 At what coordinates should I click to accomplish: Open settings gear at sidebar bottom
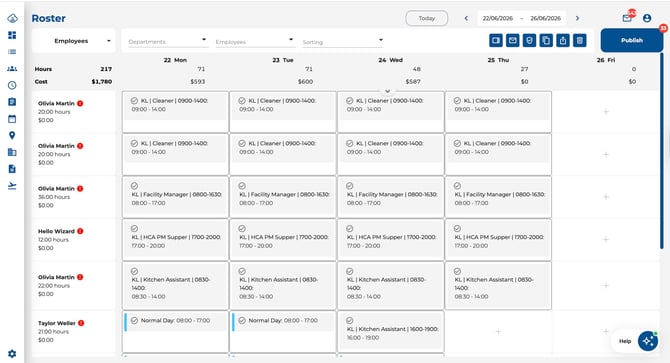tap(12, 354)
